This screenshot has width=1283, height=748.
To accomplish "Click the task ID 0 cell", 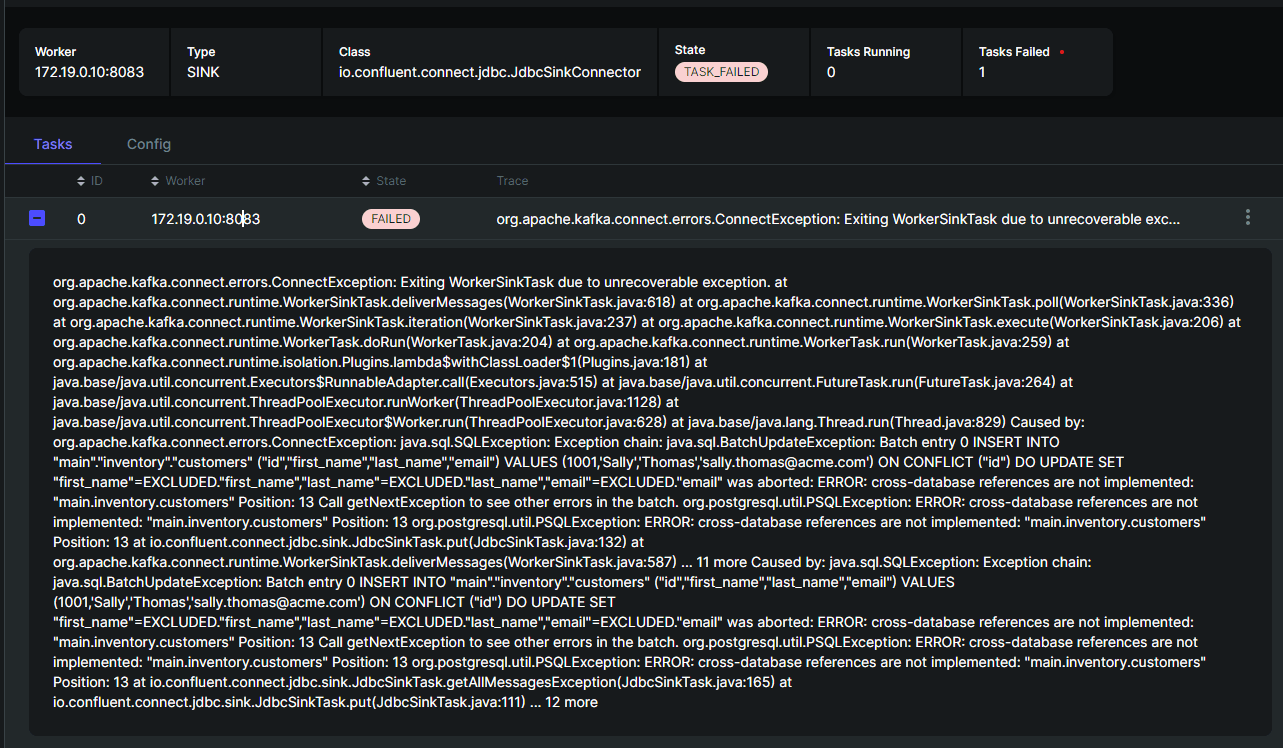I will click(x=80, y=218).
